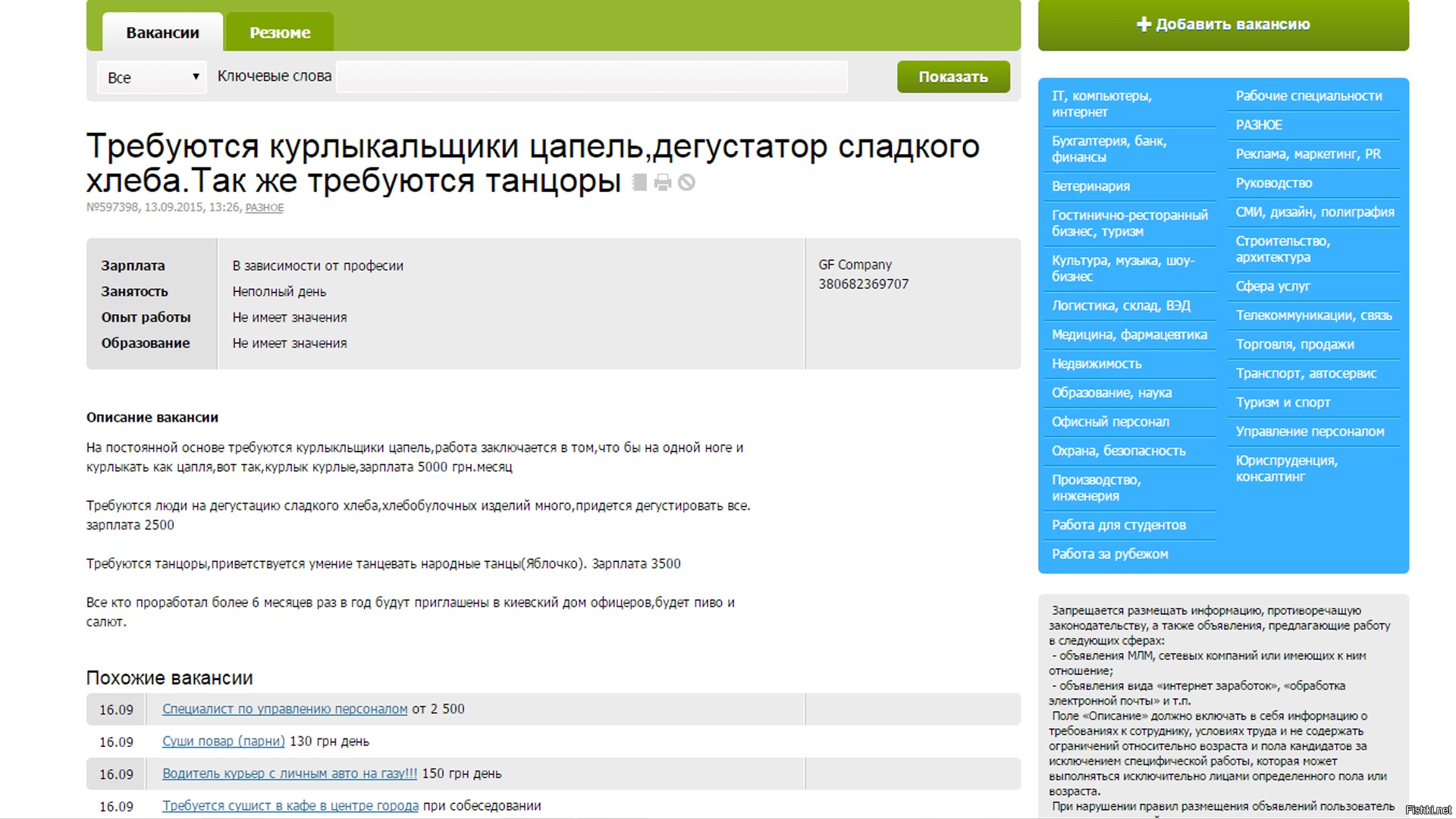
Task: Focus the Ключевые слова search field
Action: pyautogui.click(x=591, y=77)
